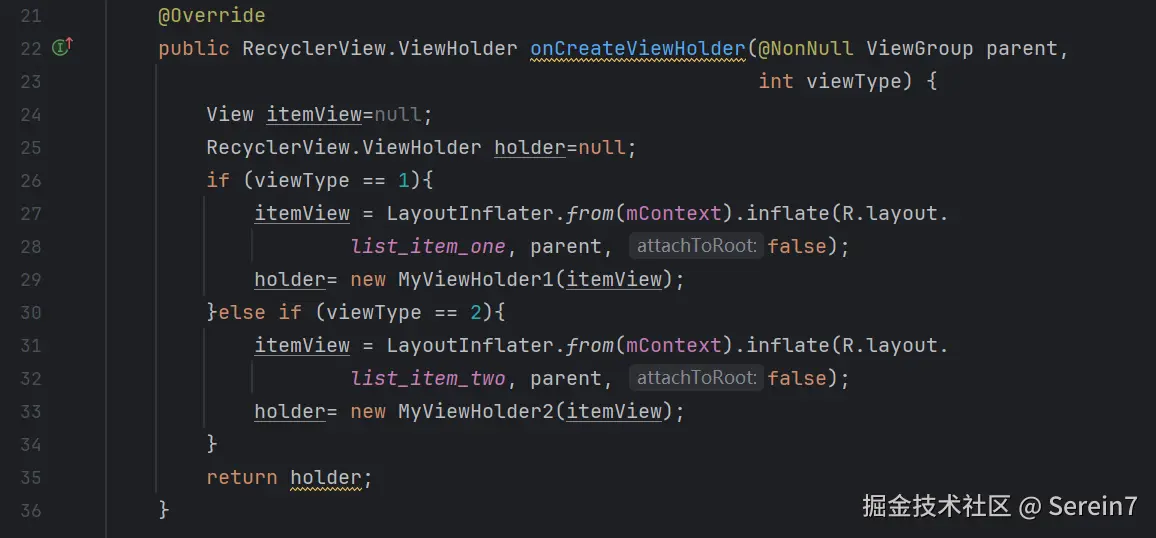This screenshot has height=538, width=1156.
Task: Click the list_item_two layout reference
Action: (x=428, y=378)
